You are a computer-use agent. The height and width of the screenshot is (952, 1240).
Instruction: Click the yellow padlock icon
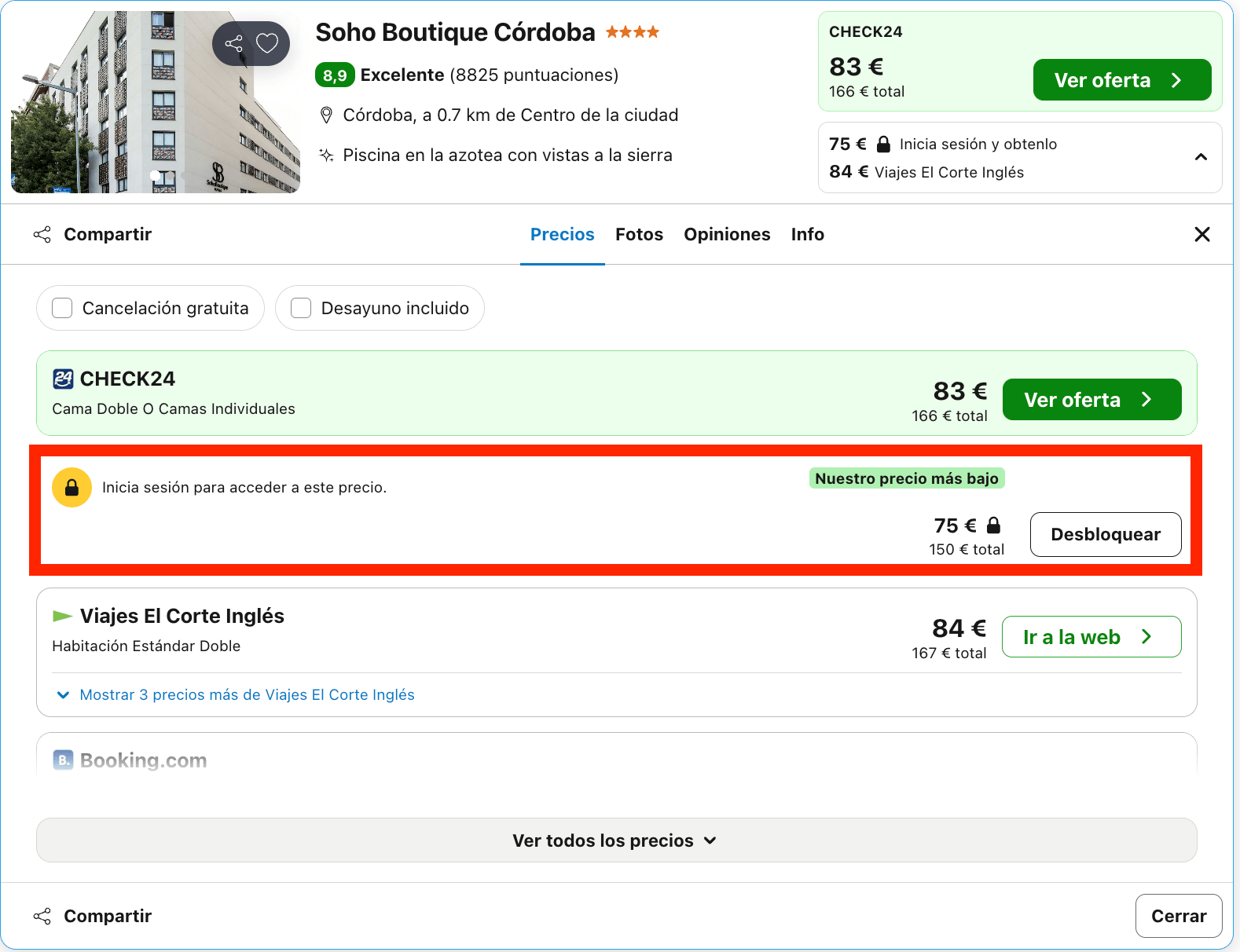72,488
